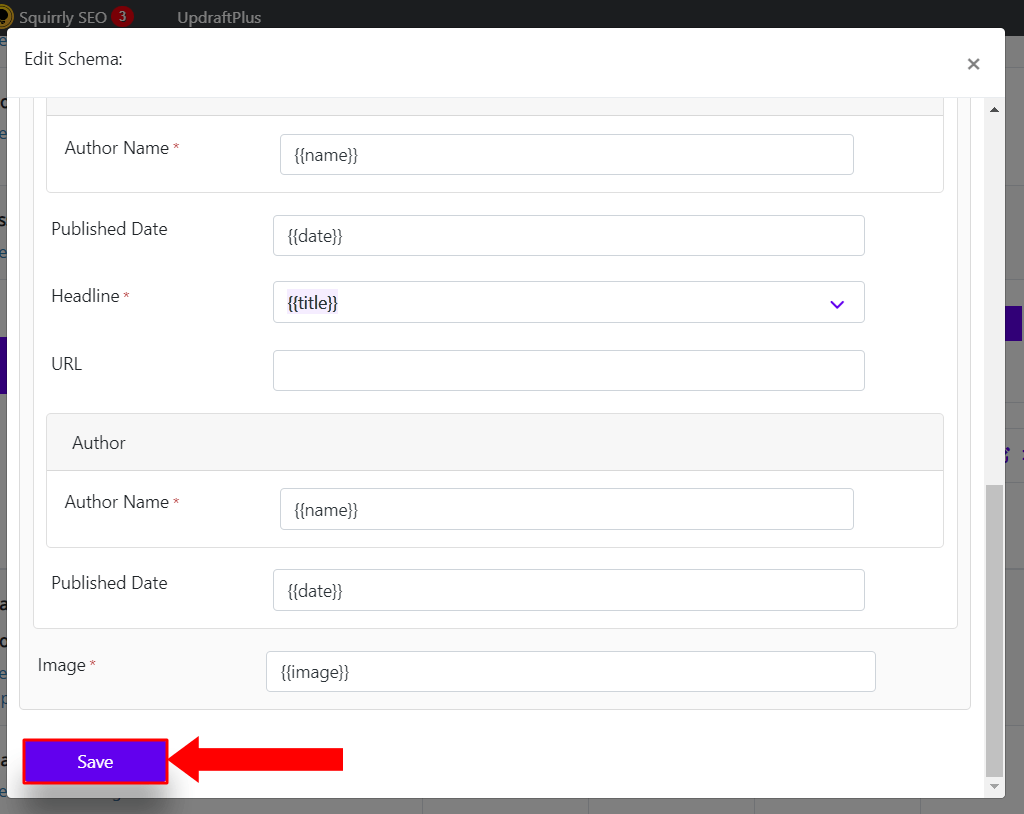Open the Headline {{title}} combo box
1024x814 pixels.
(569, 302)
